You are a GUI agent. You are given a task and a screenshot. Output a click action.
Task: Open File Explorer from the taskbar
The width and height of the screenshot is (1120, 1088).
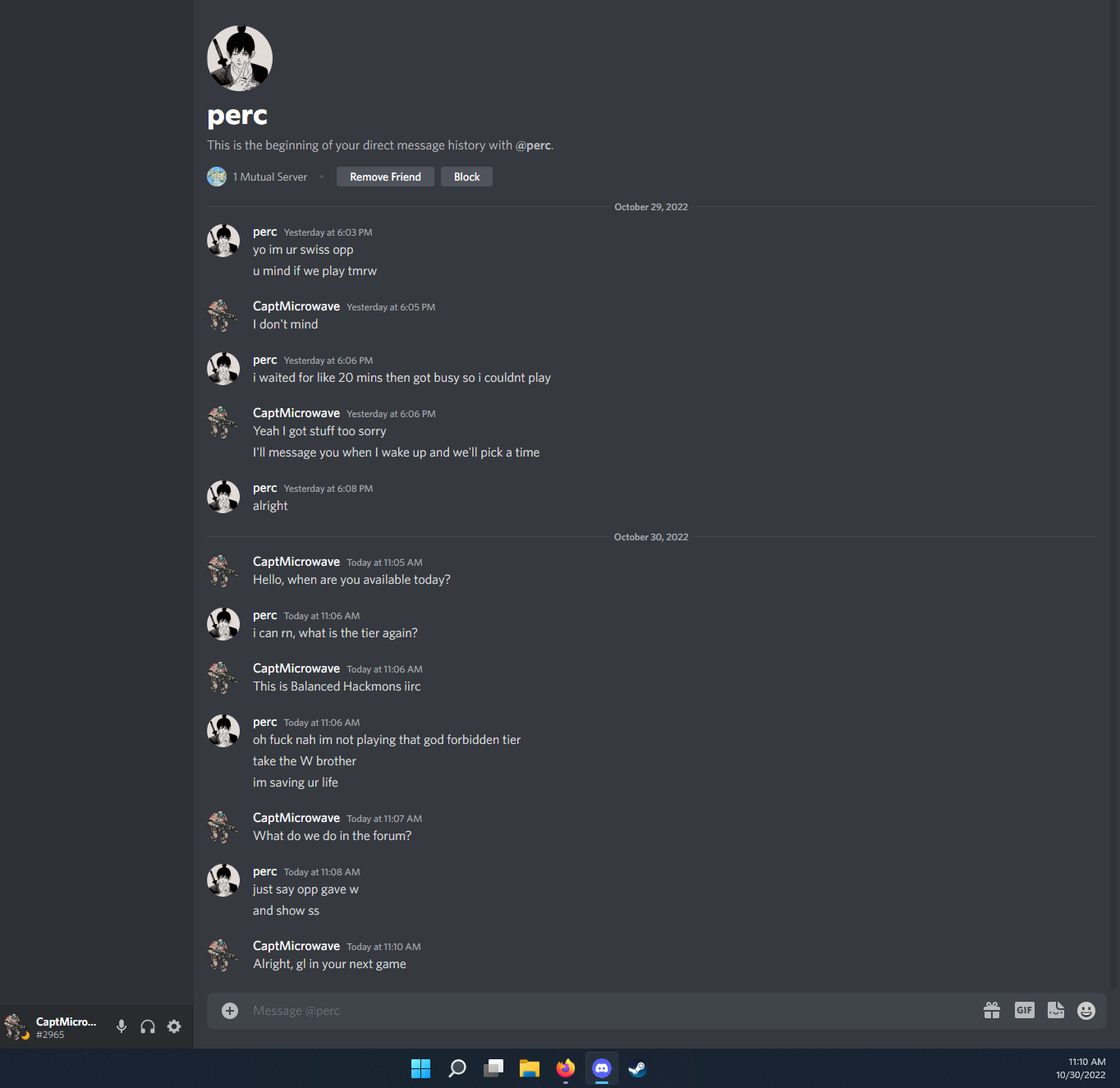(530, 1068)
